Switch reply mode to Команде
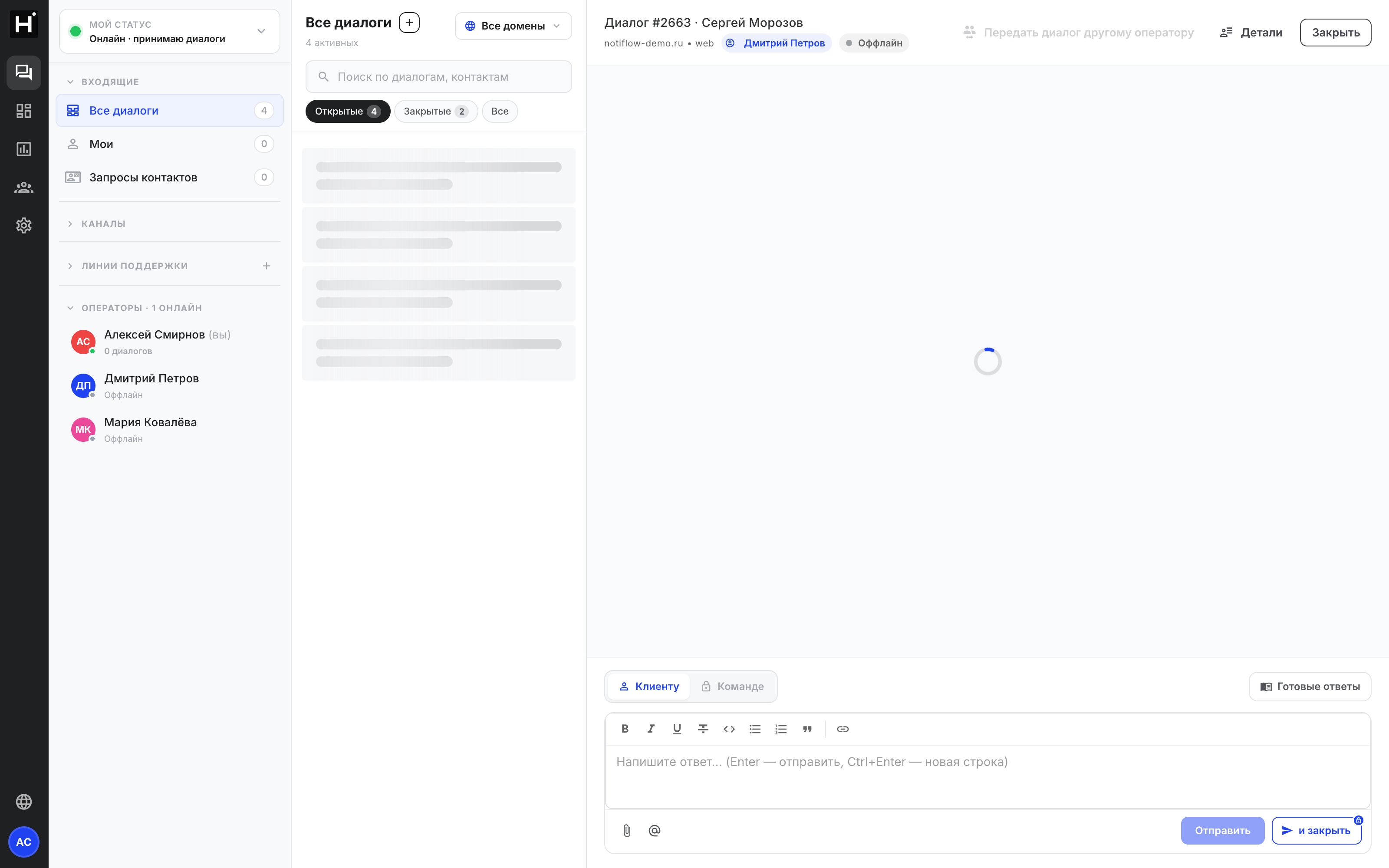Screen dimensions: 1389x868 (x=732, y=686)
